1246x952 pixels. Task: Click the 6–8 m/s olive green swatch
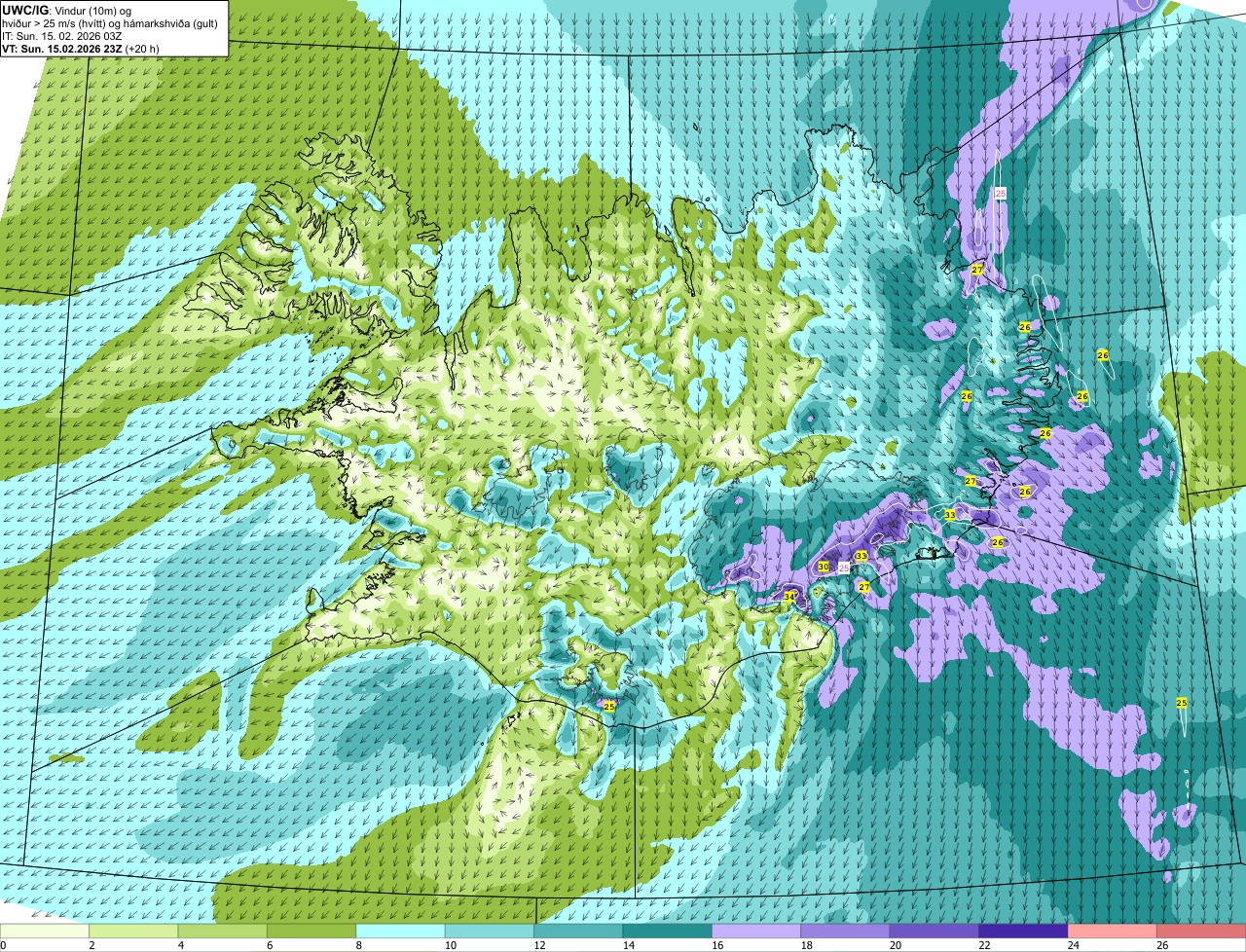coord(312,931)
